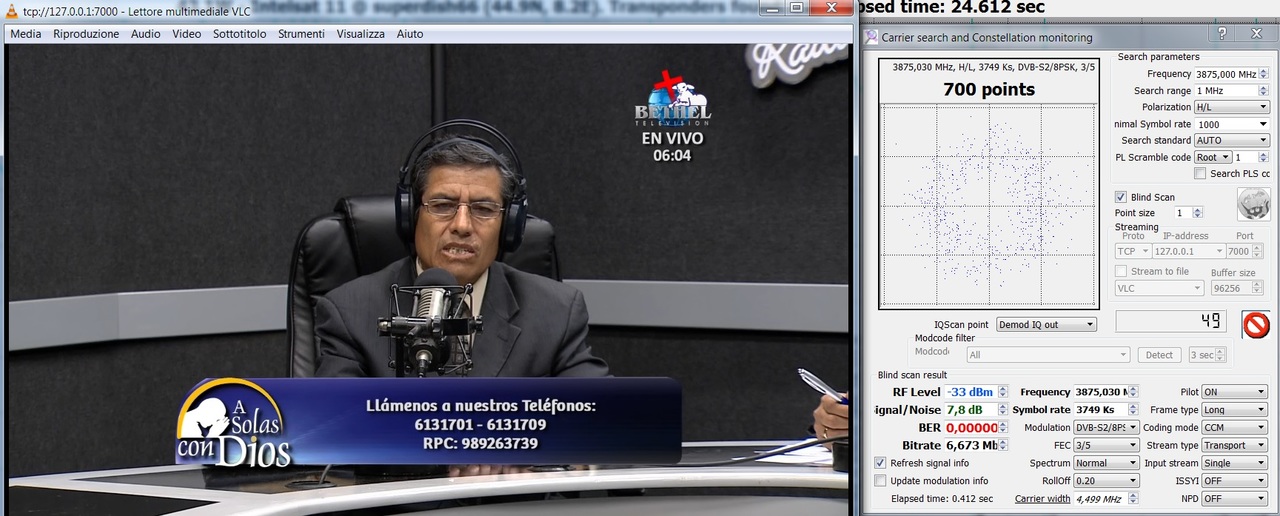Viewport: 1280px width, 516px height.
Task: Open the Stream type Transport dropdown
Action: pos(1234,445)
